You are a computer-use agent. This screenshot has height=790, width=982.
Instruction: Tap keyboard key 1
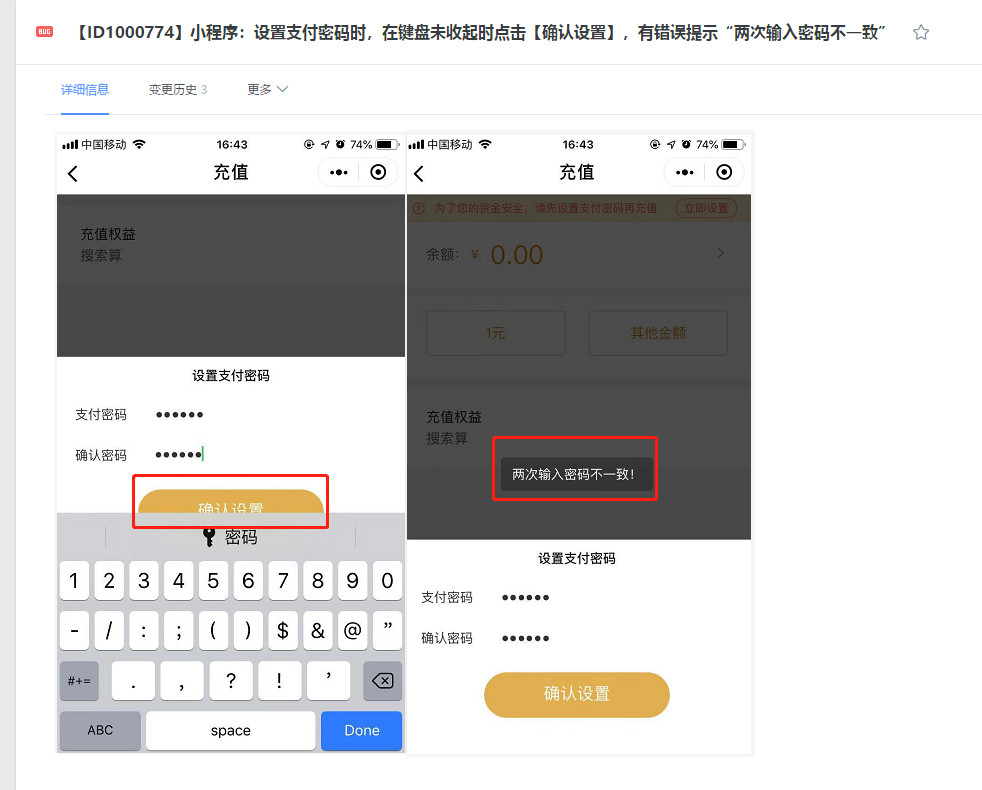(74, 581)
